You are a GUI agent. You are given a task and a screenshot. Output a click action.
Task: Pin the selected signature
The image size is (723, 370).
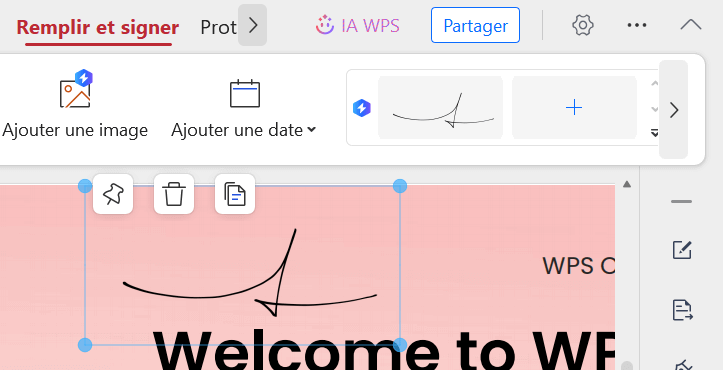pos(113,194)
